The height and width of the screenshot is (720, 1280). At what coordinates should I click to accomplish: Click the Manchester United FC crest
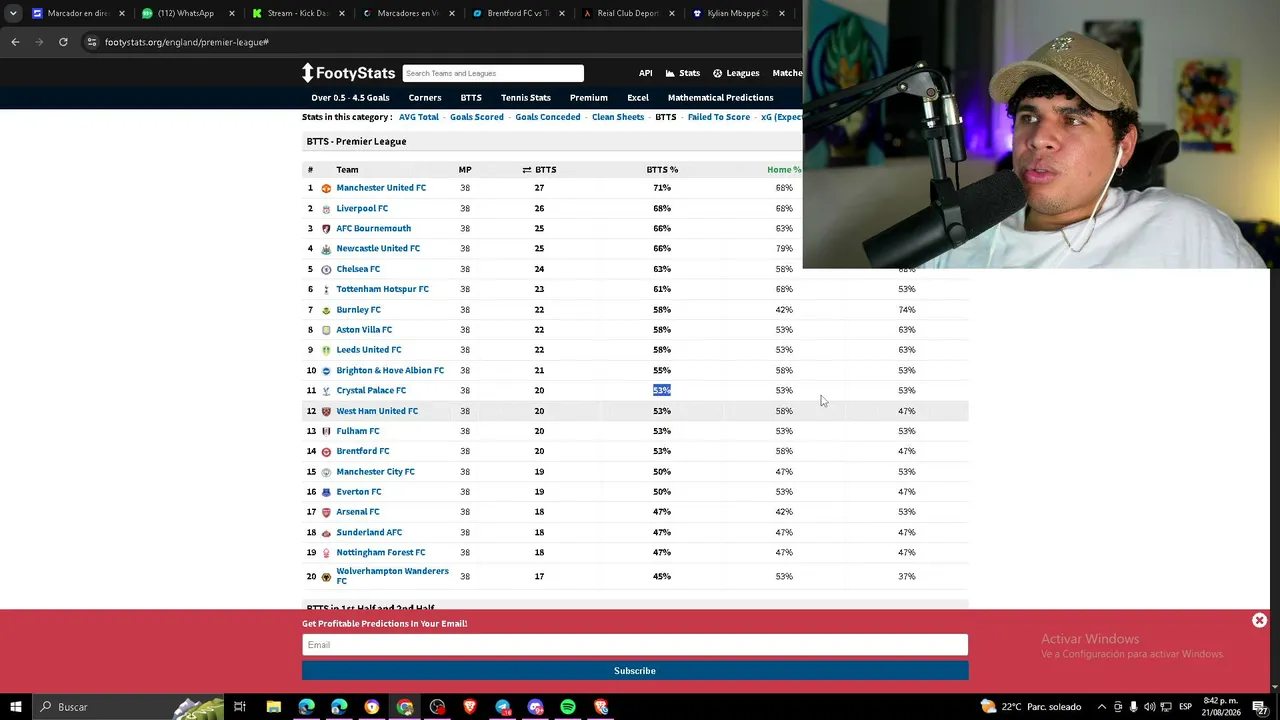(x=326, y=188)
